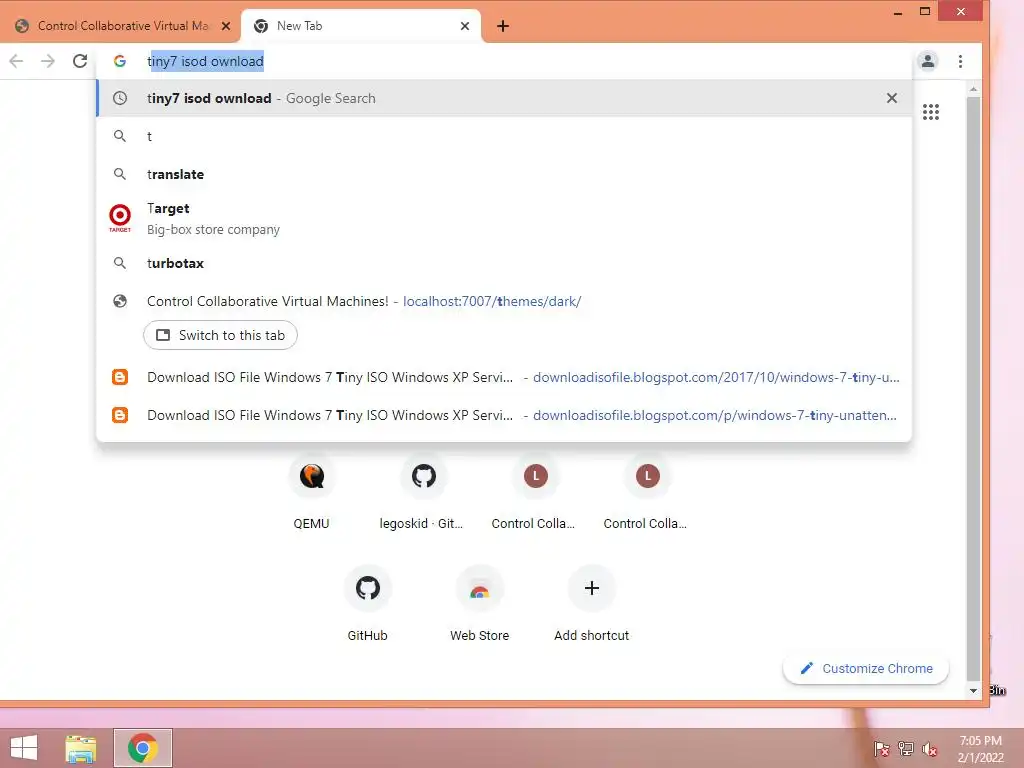Screen dimensions: 1024x768
Task: Switch to the Control Collaborative Virtual Ma tab
Action: tap(121, 26)
